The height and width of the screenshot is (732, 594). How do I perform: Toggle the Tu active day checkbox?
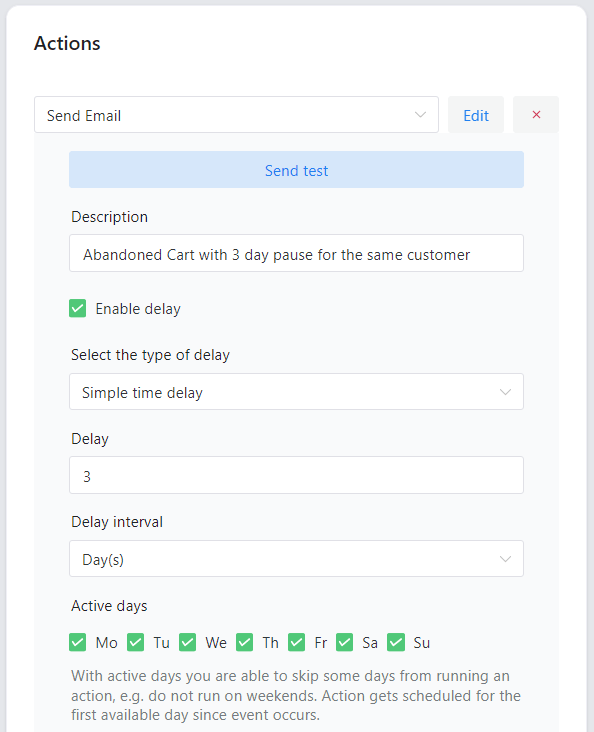[135, 642]
